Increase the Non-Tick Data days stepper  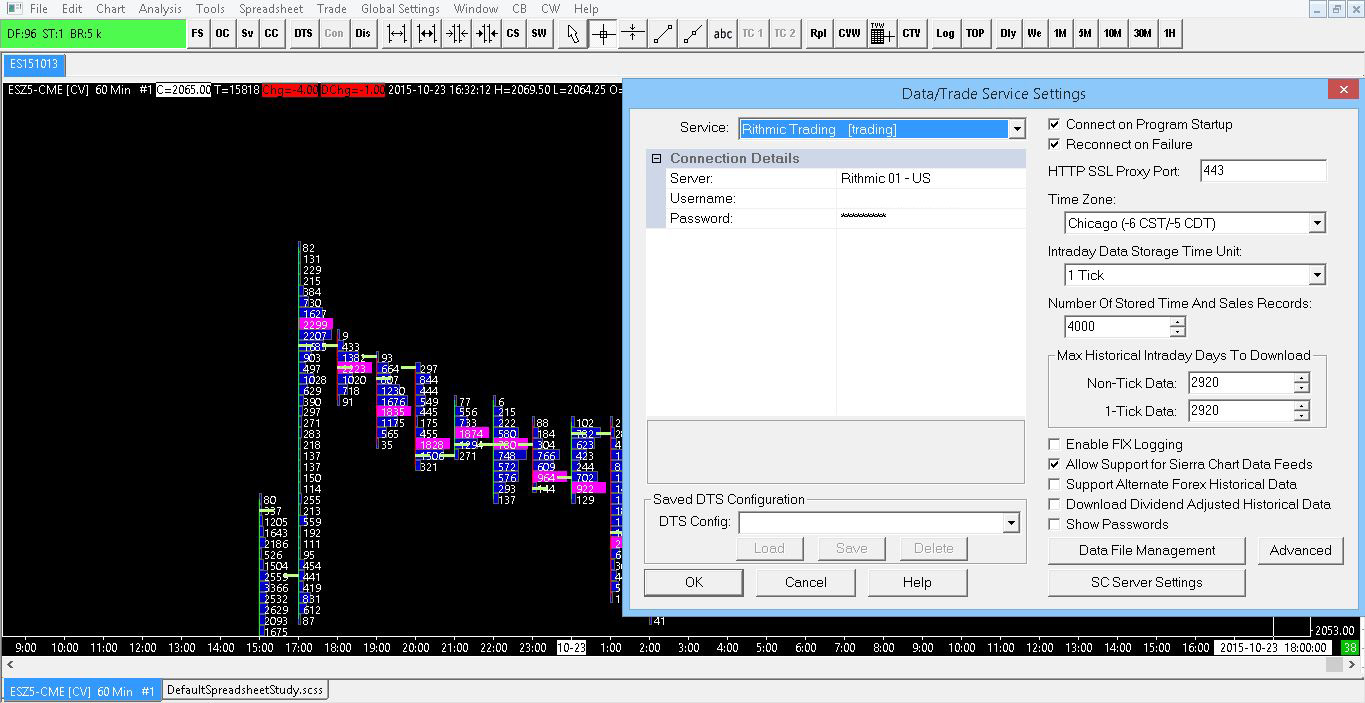point(1301,378)
